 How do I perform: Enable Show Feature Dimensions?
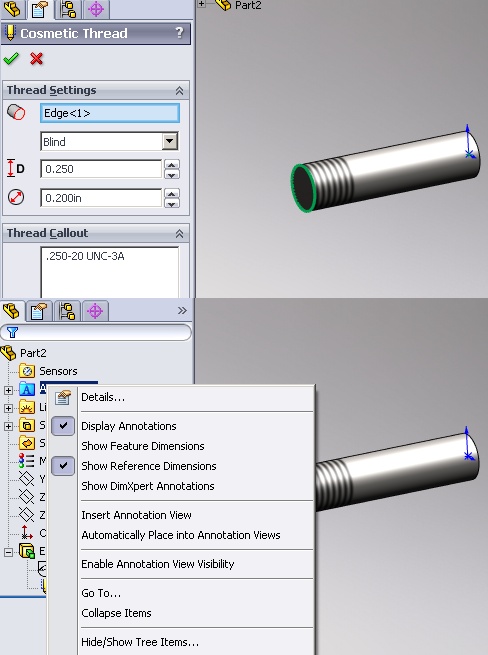(x=143, y=446)
